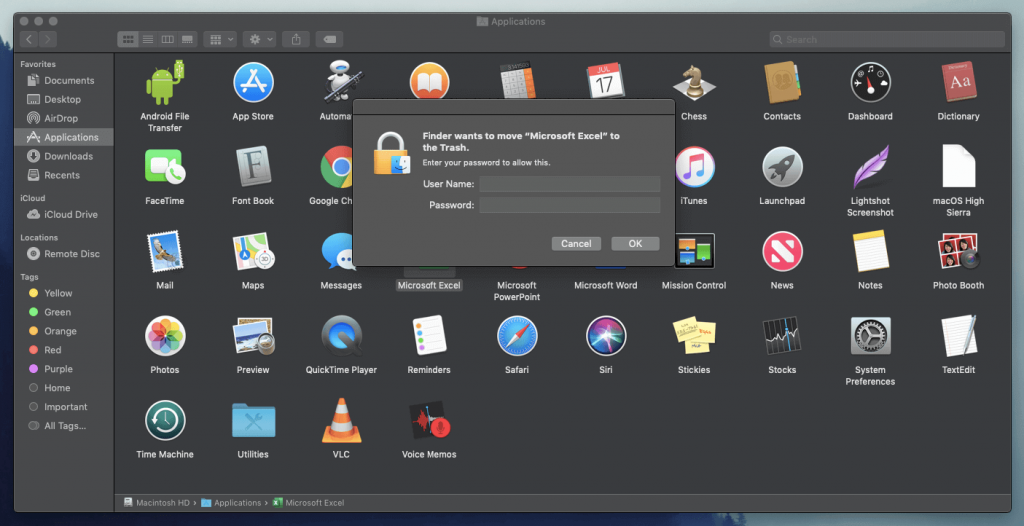
Task: Open System Preferences icon
Action: pos(871,336)
